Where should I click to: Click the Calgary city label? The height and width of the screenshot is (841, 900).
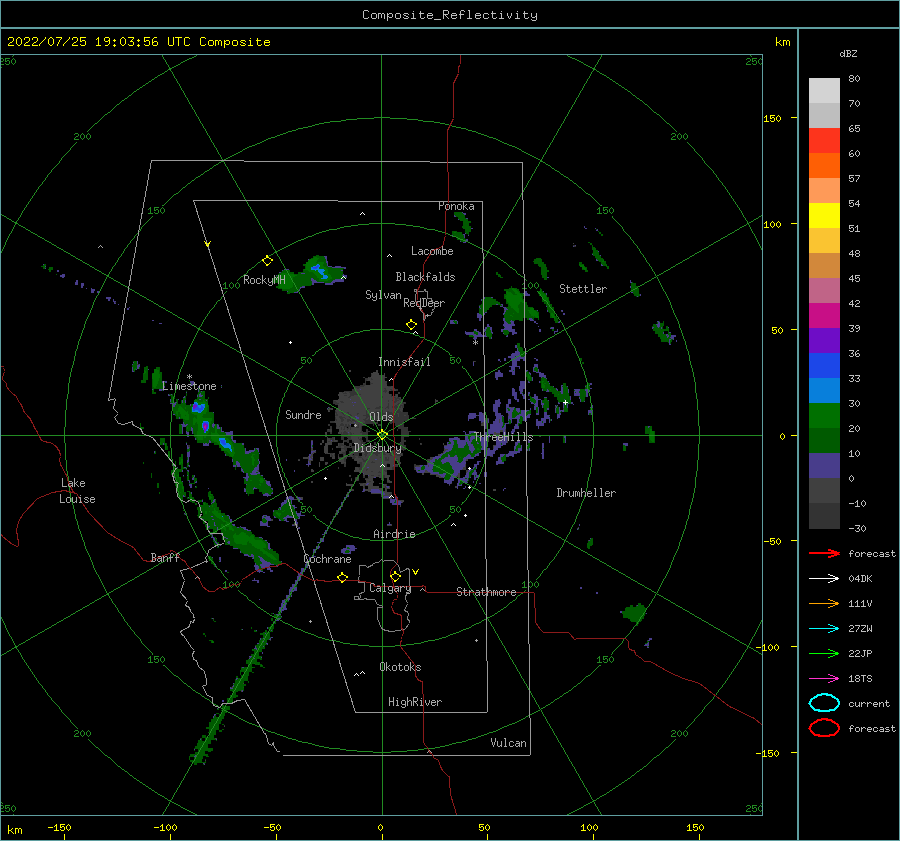click(390, 588)
